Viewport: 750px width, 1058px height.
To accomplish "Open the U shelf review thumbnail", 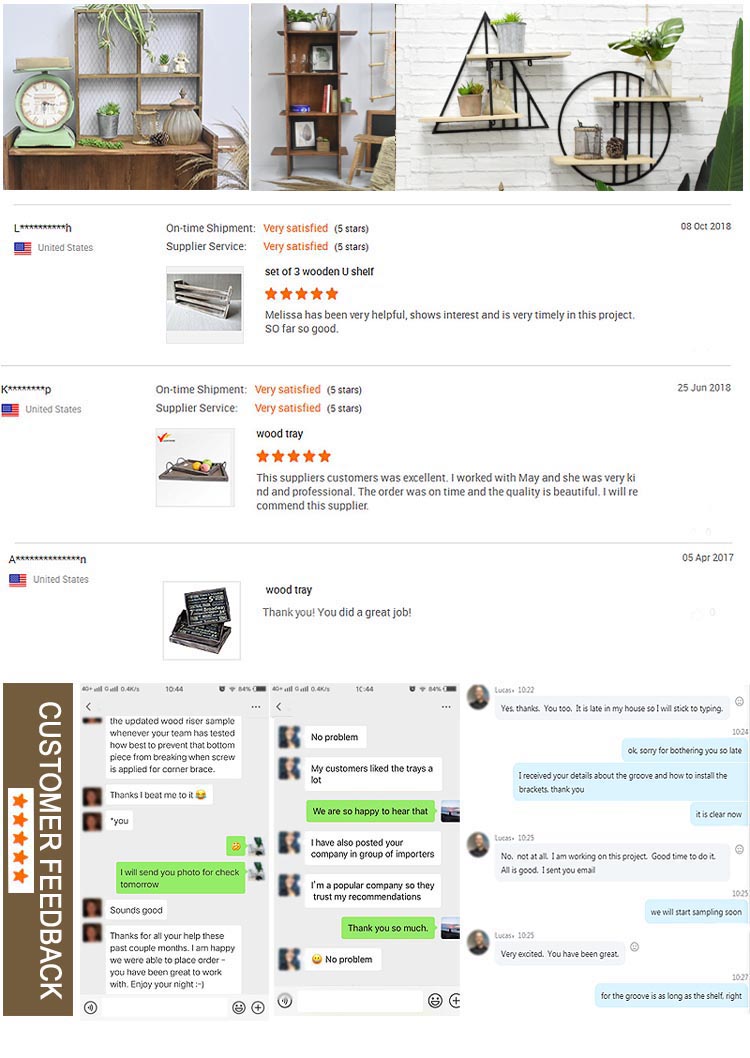I will point(204,304).
